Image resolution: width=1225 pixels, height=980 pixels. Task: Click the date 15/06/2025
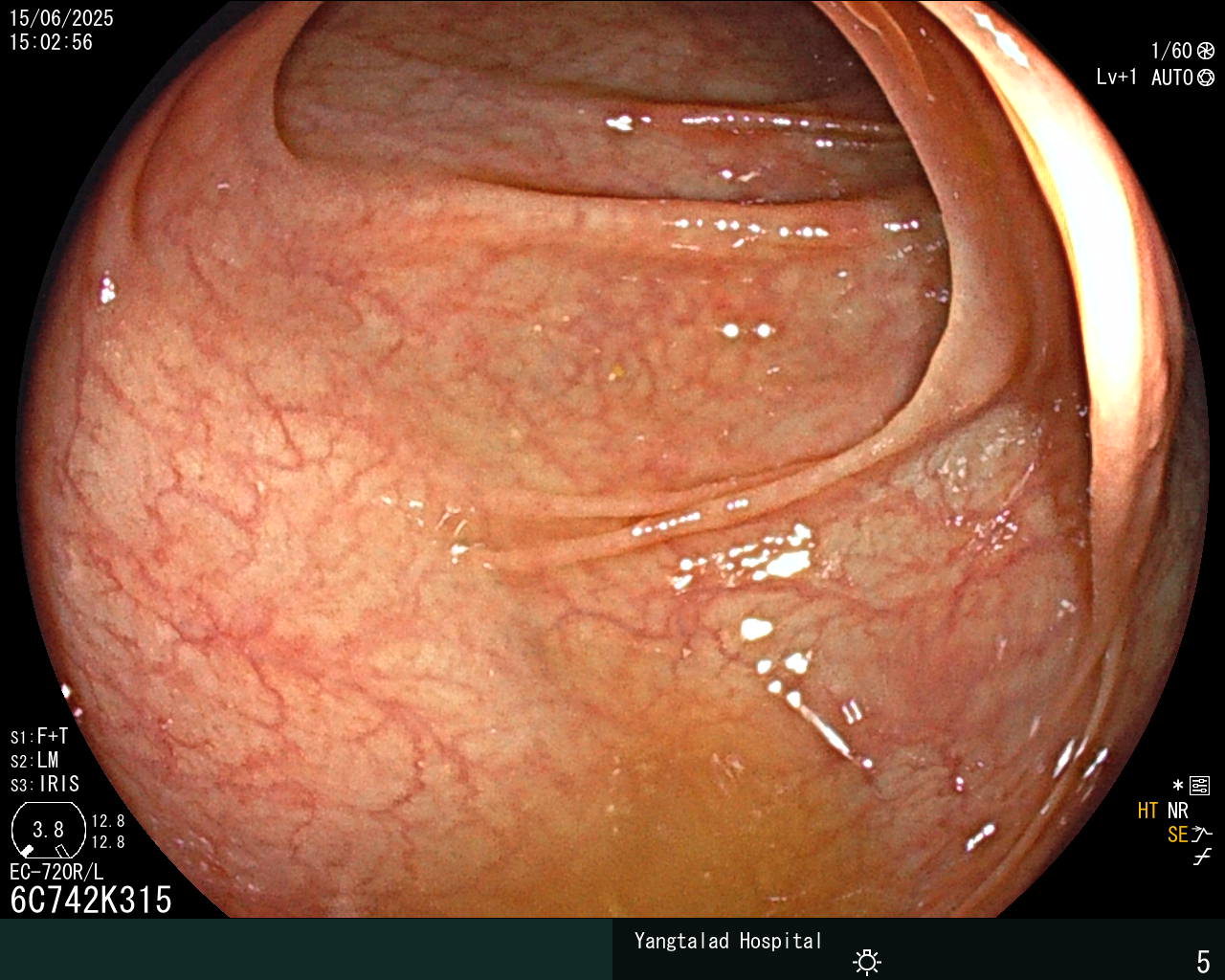point(61,18)
